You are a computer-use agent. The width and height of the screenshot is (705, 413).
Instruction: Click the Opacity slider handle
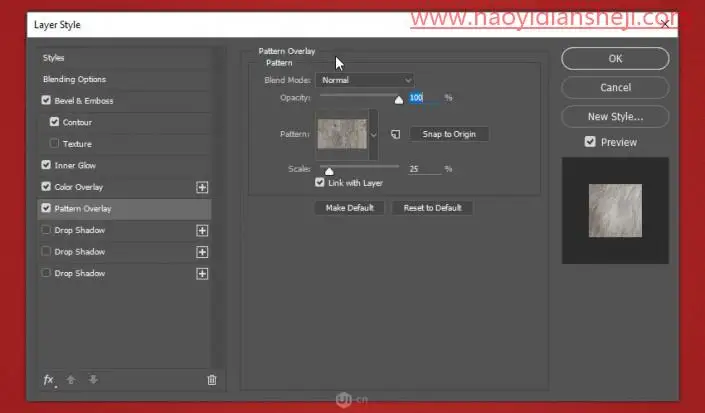tap(399, 100)
